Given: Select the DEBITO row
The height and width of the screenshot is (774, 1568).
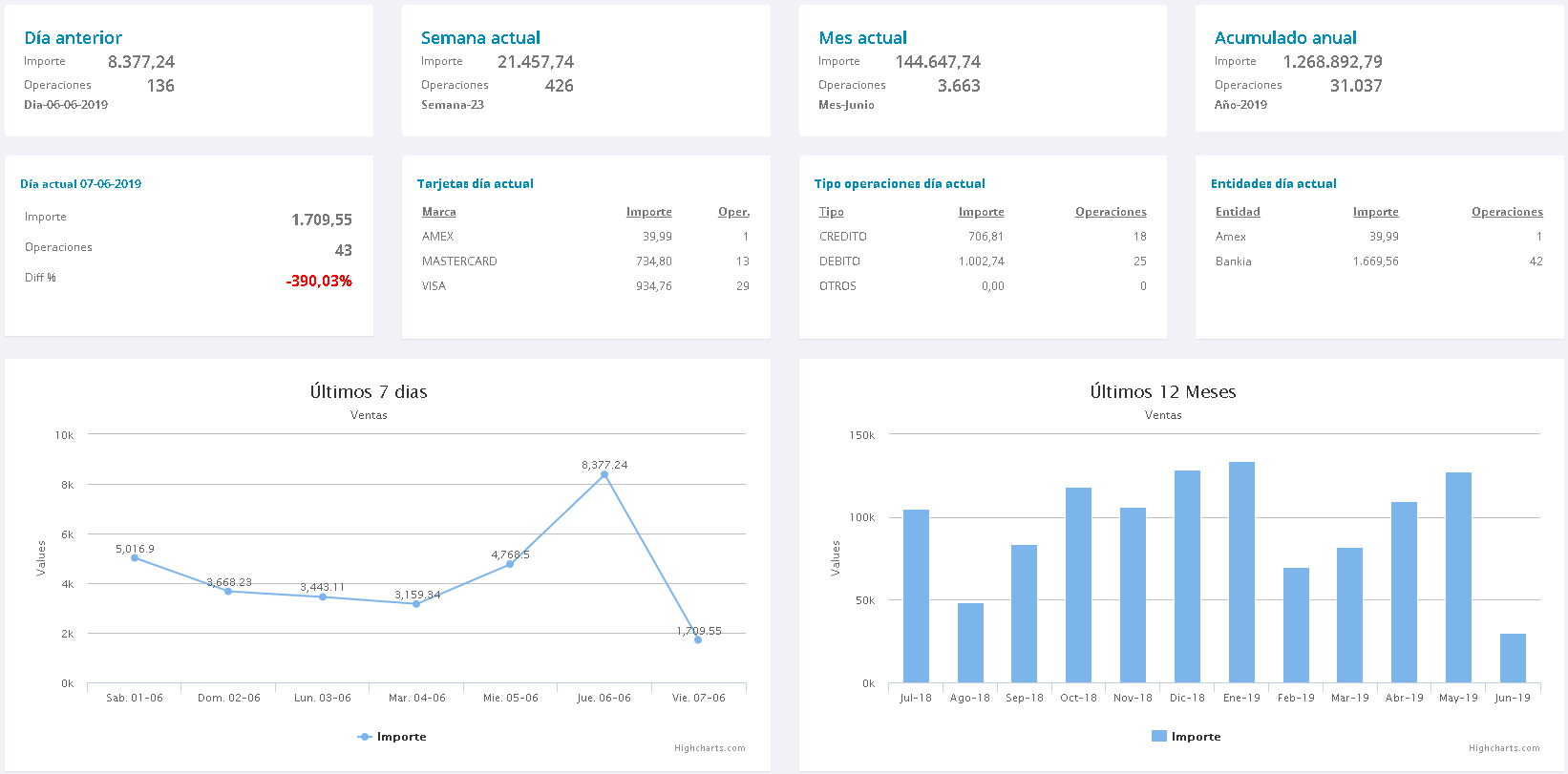Looking at the screenshot, I should (983, 261).
